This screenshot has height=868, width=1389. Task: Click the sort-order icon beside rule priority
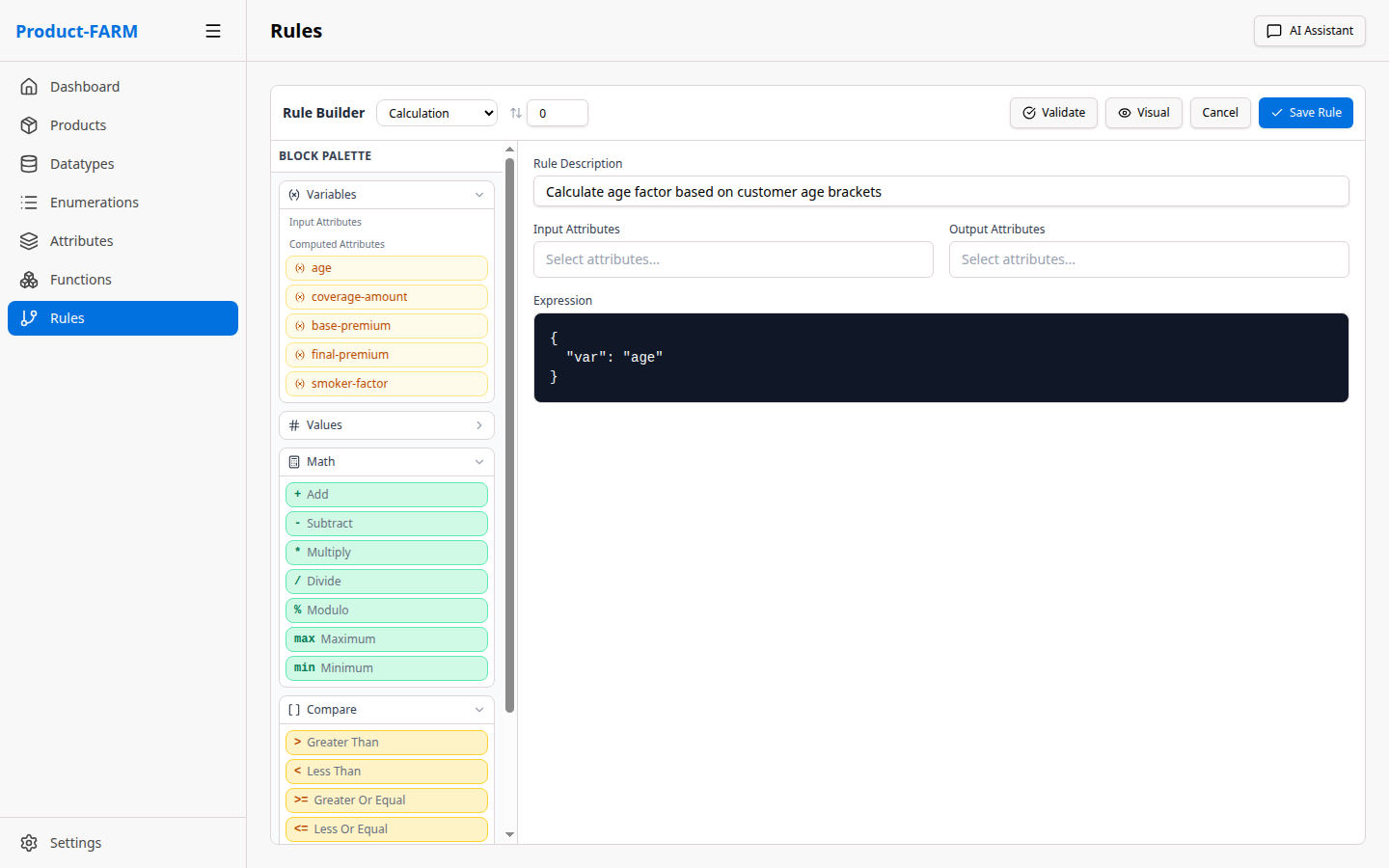(515, 113)
